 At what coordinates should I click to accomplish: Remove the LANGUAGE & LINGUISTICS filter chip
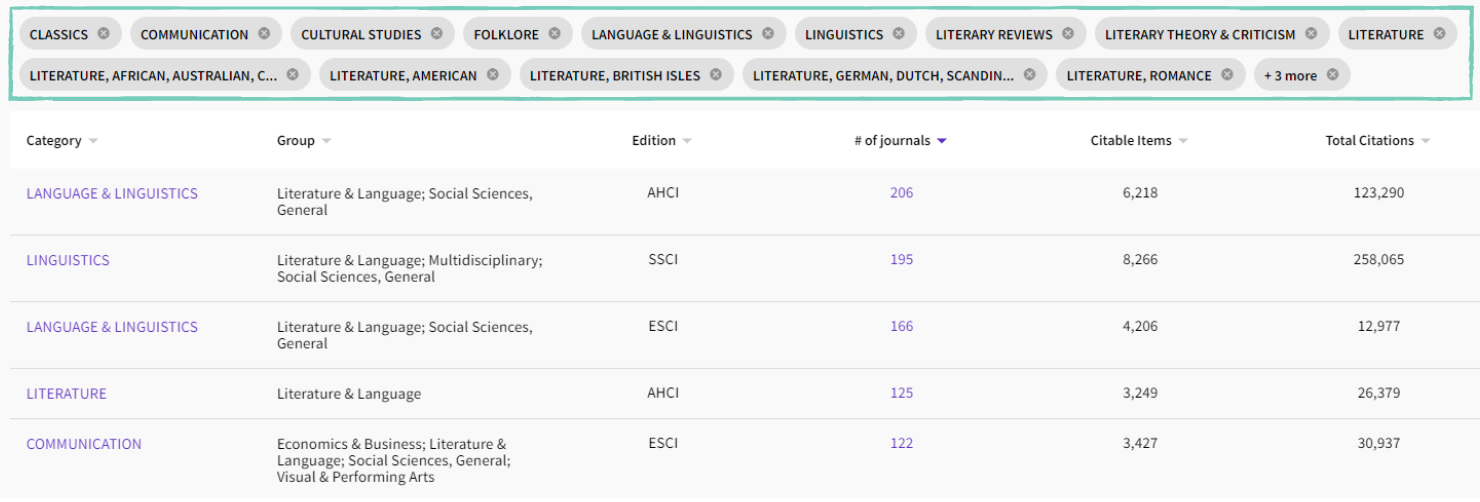(x=768, y=34)
